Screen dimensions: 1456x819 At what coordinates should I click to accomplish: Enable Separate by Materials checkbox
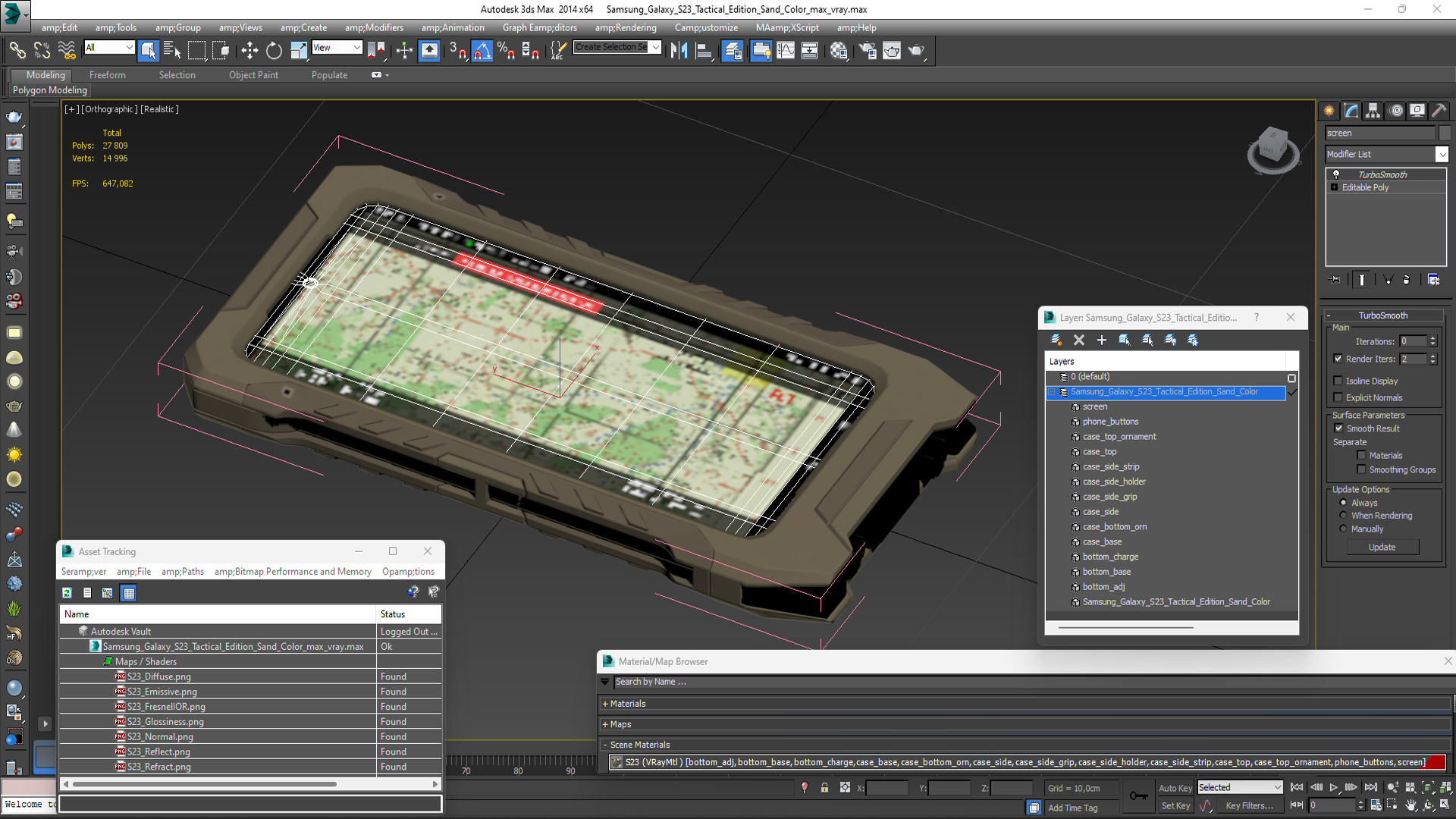1361,455
